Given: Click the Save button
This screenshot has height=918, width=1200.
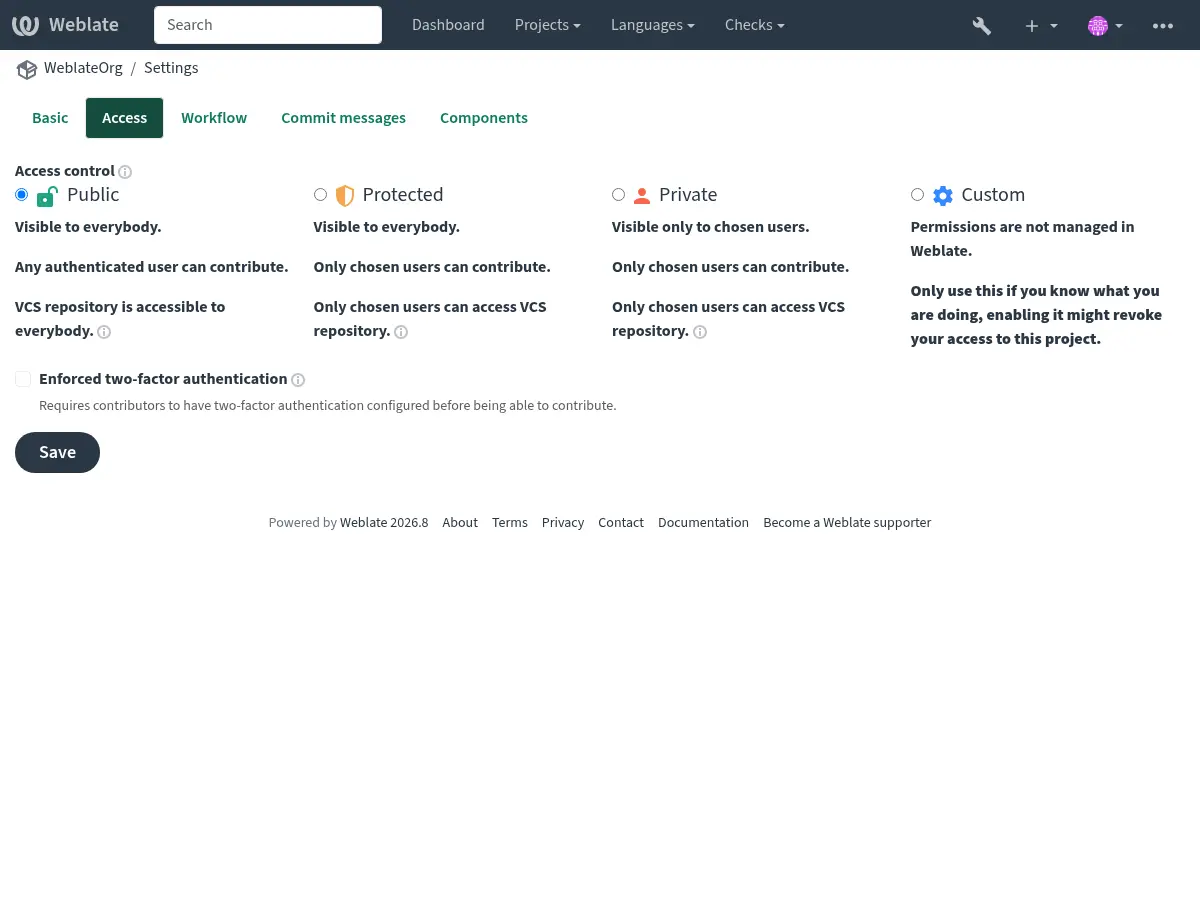Looking at the screenshot, I should pyautogui.click(x=57, y=452).
